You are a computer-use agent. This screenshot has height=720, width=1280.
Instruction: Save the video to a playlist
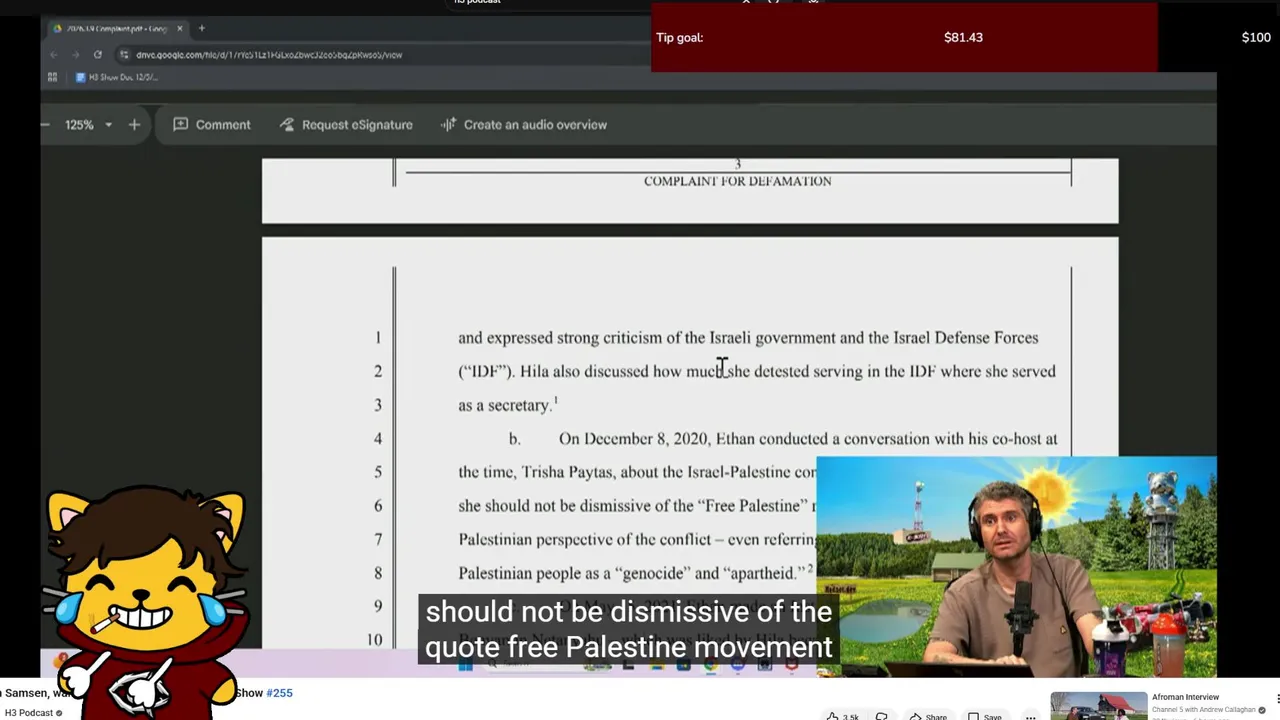coord(984,716)
